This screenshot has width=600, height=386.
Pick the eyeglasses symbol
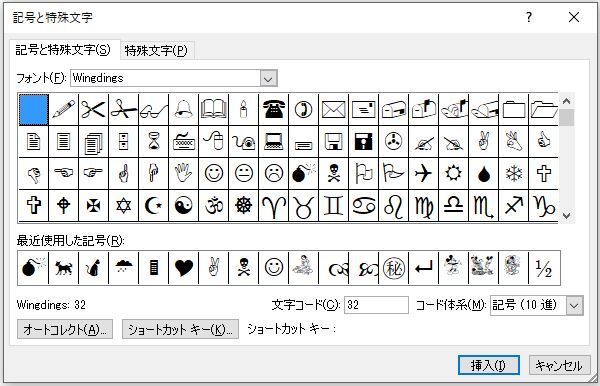[153, 109]
